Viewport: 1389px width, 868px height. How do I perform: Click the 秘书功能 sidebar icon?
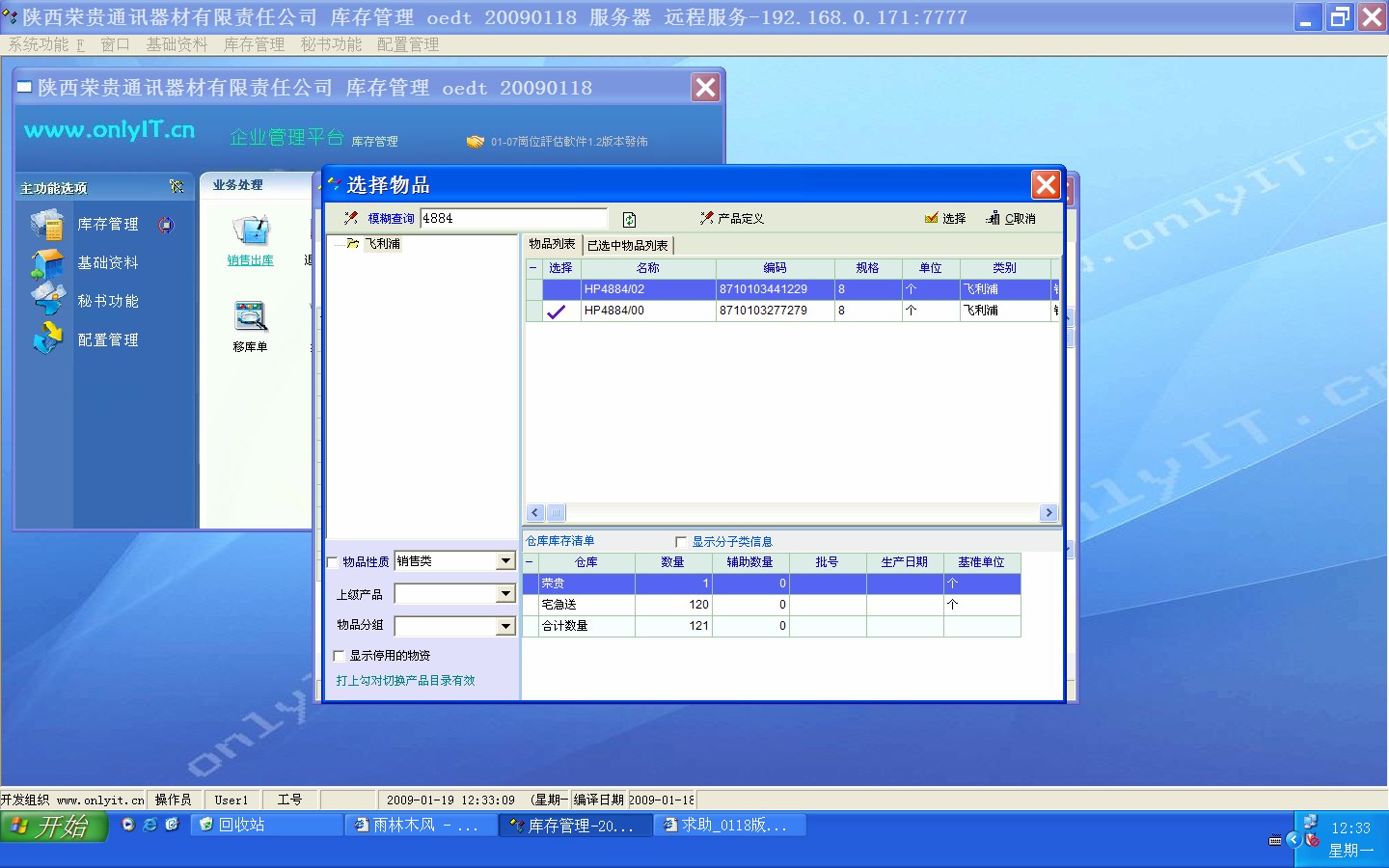tap(46, 301)
